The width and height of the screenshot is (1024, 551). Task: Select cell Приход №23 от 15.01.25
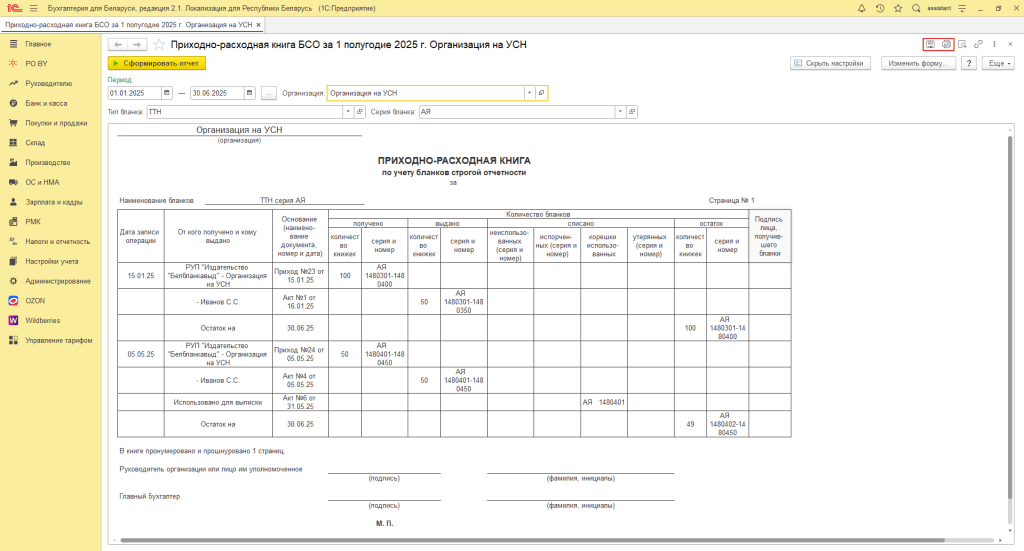point(300,276)
